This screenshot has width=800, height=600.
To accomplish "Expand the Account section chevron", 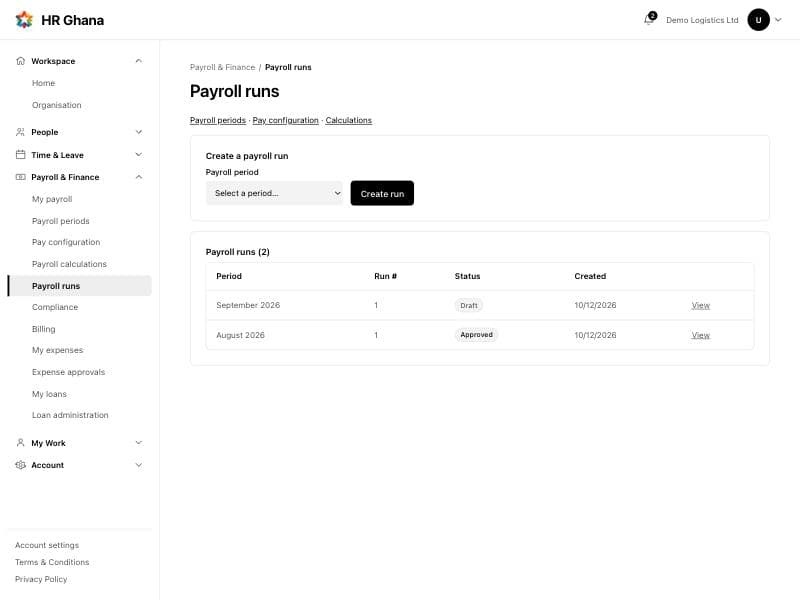I will click(139, 465).
